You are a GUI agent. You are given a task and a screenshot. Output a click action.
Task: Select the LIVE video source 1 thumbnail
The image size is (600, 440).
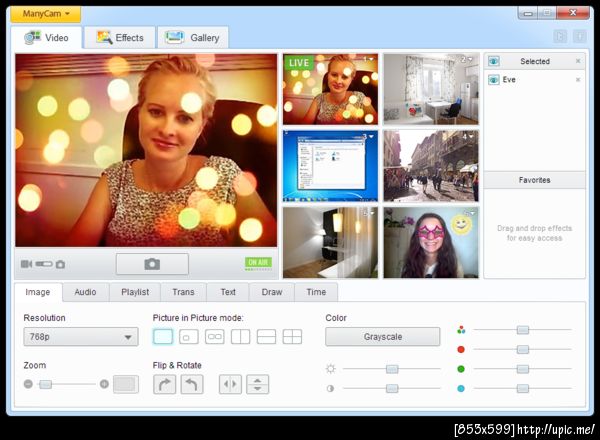pyautogui.click(x=330, y=89)
